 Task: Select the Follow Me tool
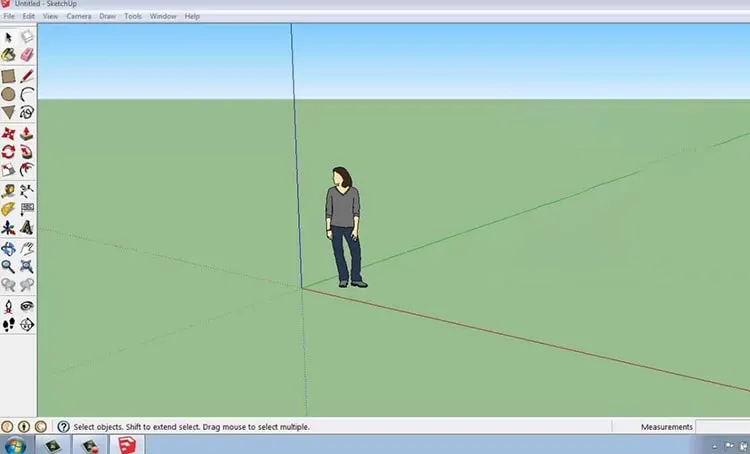tap(27, 152)
